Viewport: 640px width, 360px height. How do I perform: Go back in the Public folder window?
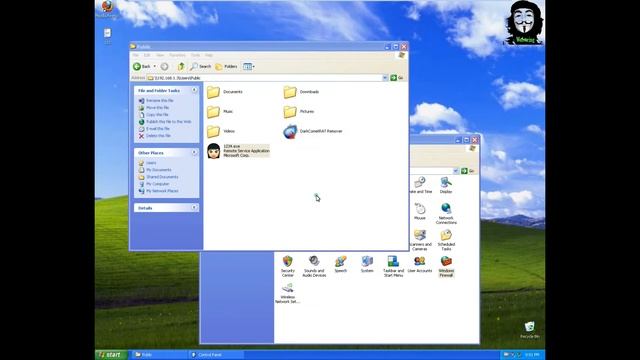(142, 67)
